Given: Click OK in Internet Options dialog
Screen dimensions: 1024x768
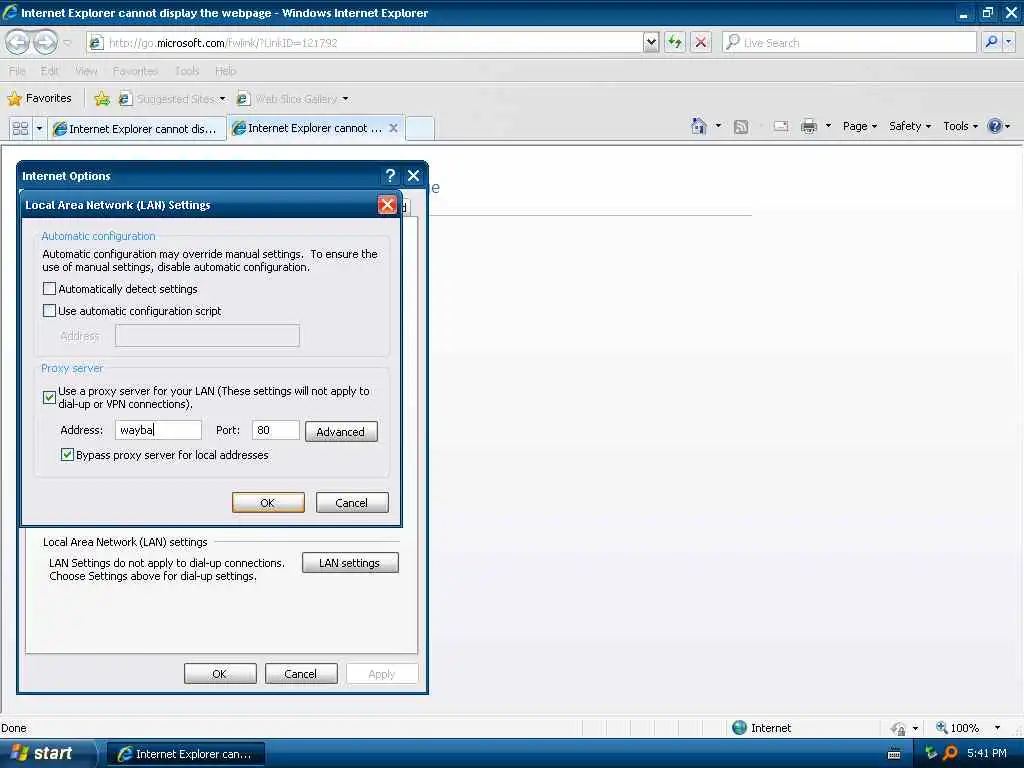Looking at the screenshot, I should pyautogui.click(x=220, y=674).
